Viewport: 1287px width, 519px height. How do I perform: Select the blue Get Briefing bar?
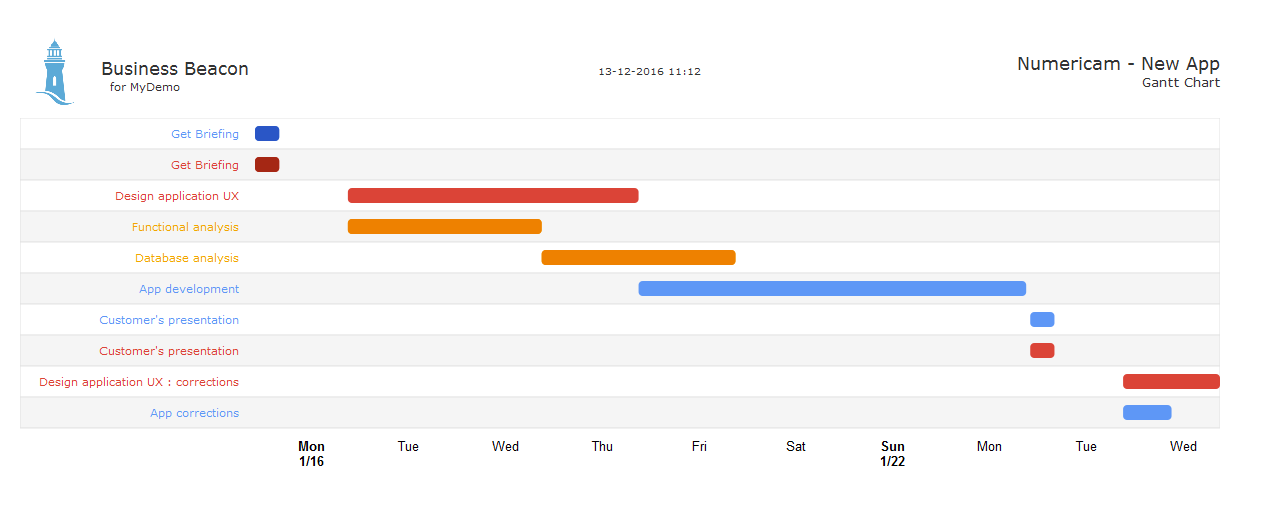(267, 134)
